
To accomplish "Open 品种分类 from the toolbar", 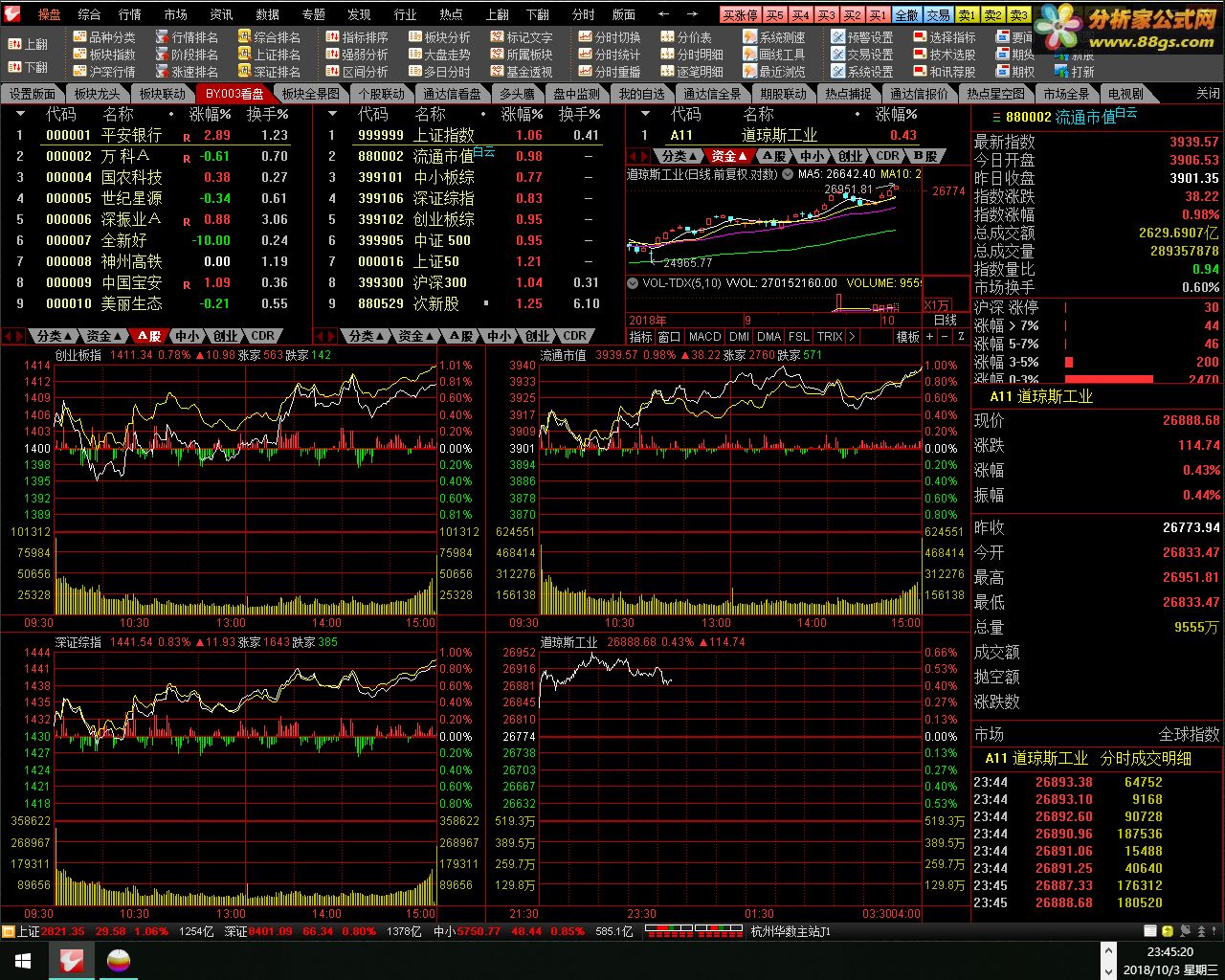I will tap(104, 37).
